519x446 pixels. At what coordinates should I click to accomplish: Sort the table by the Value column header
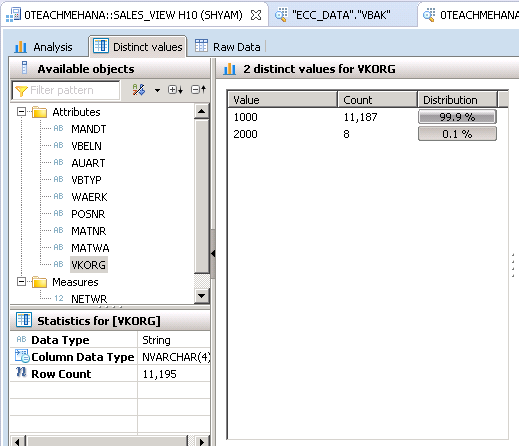[x=283, y=100]
